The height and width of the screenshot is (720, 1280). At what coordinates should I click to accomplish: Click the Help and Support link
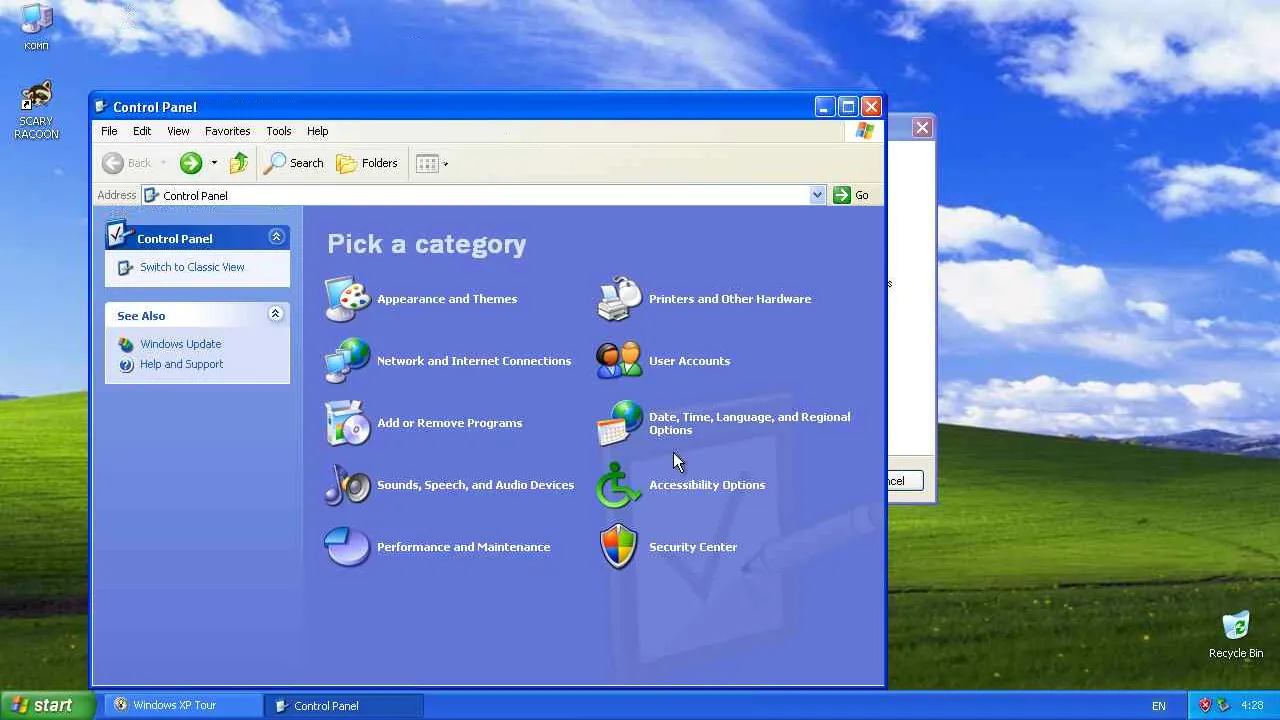(x=182, y=364)
